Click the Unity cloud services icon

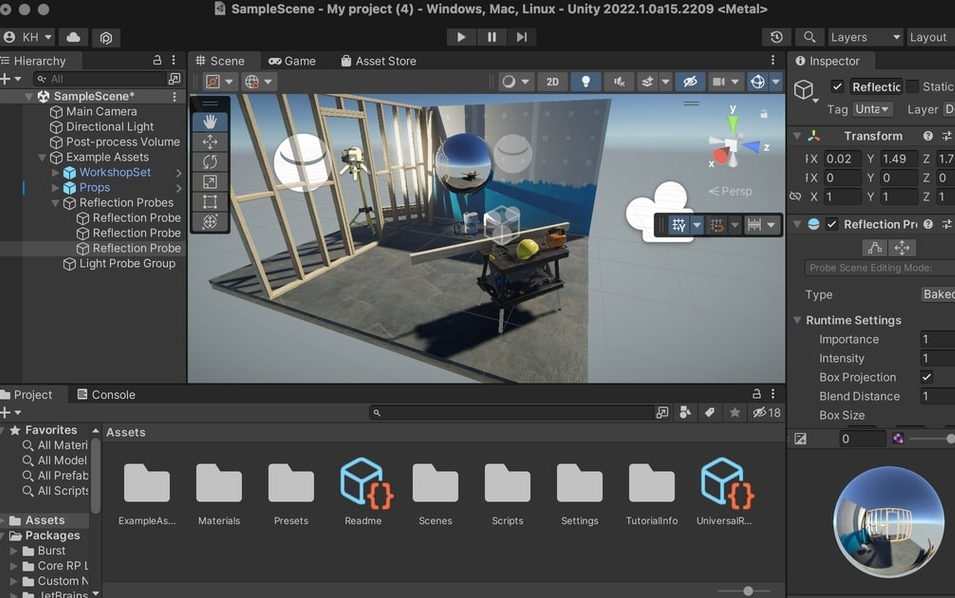(71, 37)
